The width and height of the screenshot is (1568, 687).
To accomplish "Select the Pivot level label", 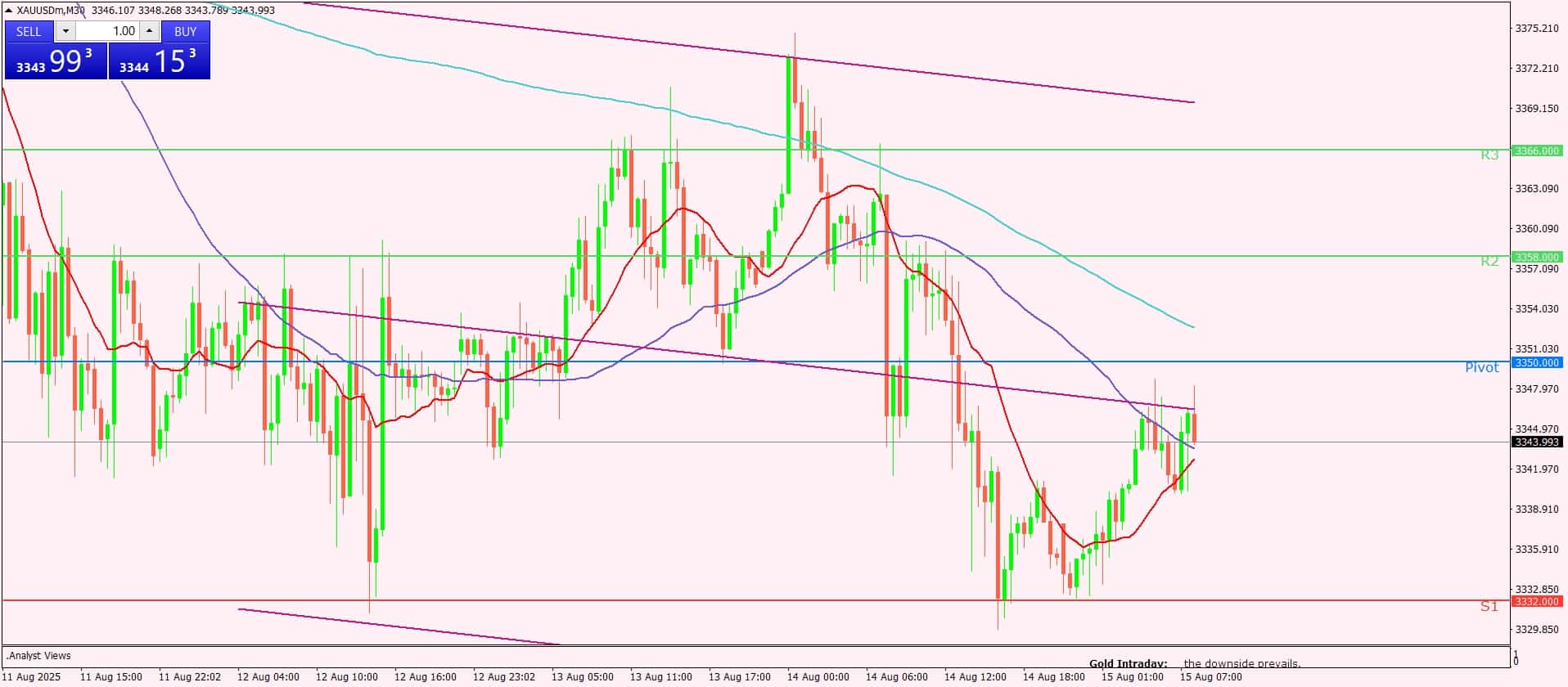I will 1482,367.
